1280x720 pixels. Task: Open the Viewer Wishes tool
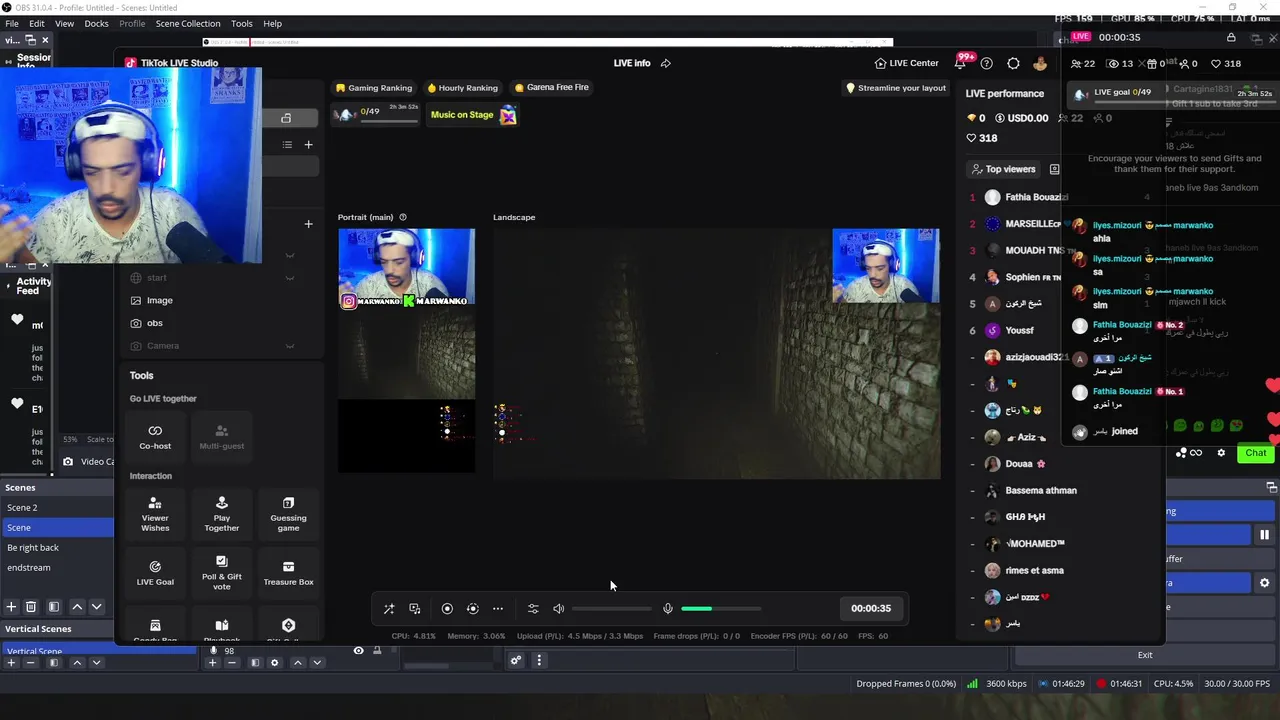155,514
